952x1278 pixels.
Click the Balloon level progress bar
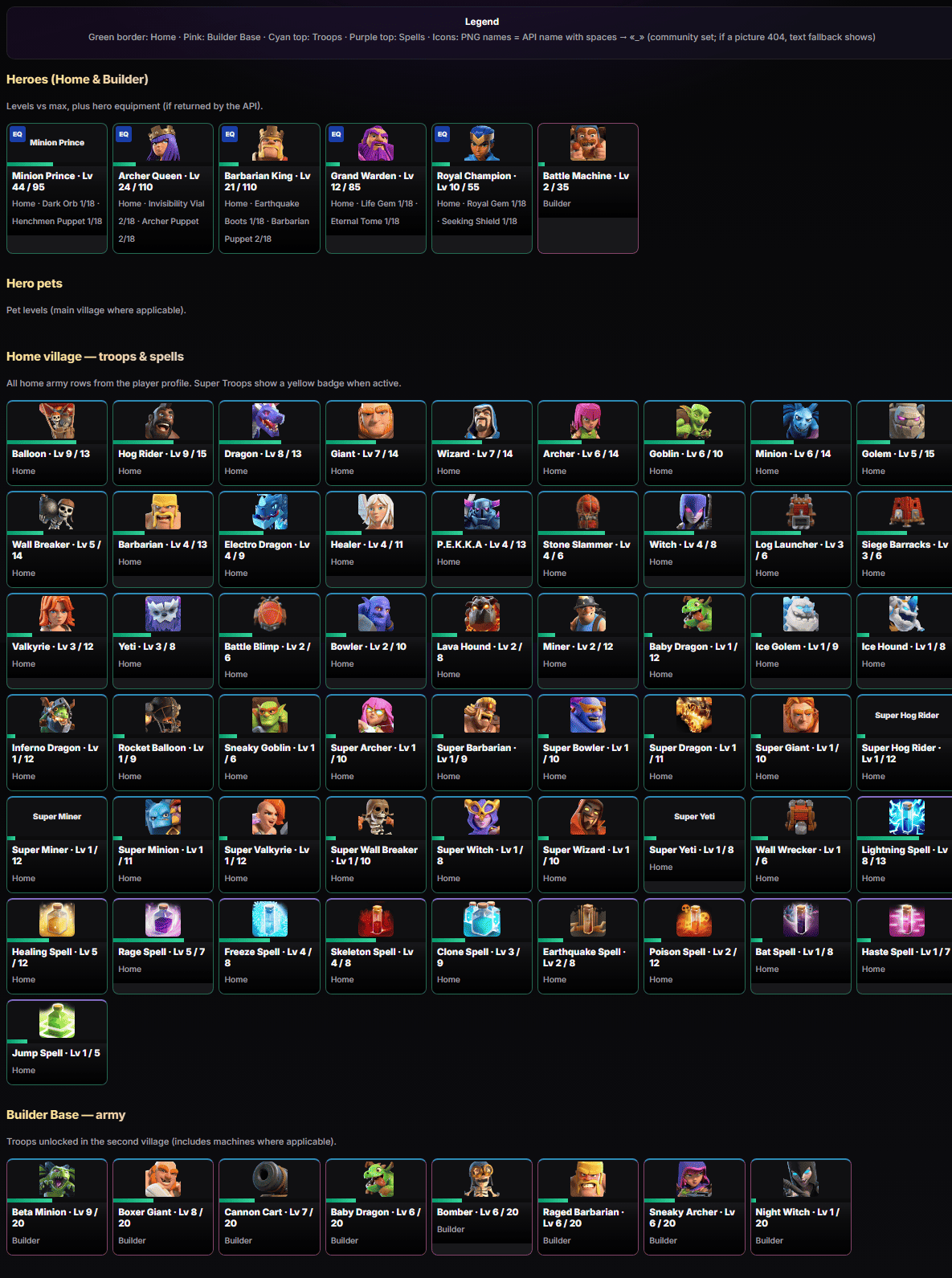point(57,442)
